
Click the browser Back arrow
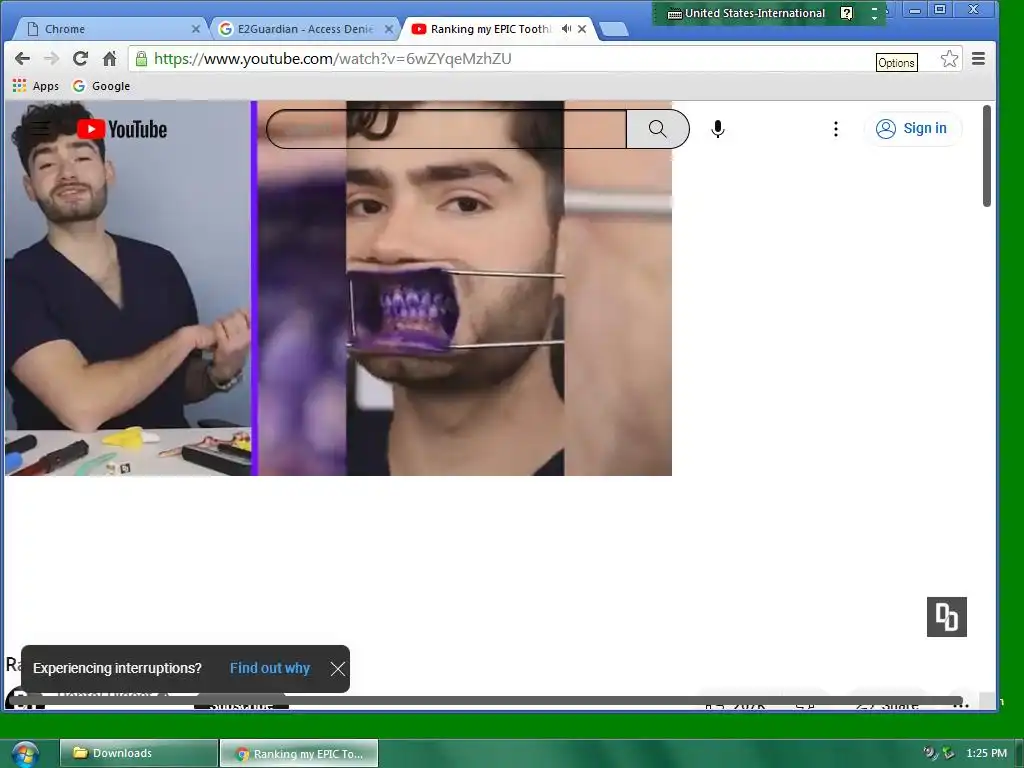(x=22, y=59)
